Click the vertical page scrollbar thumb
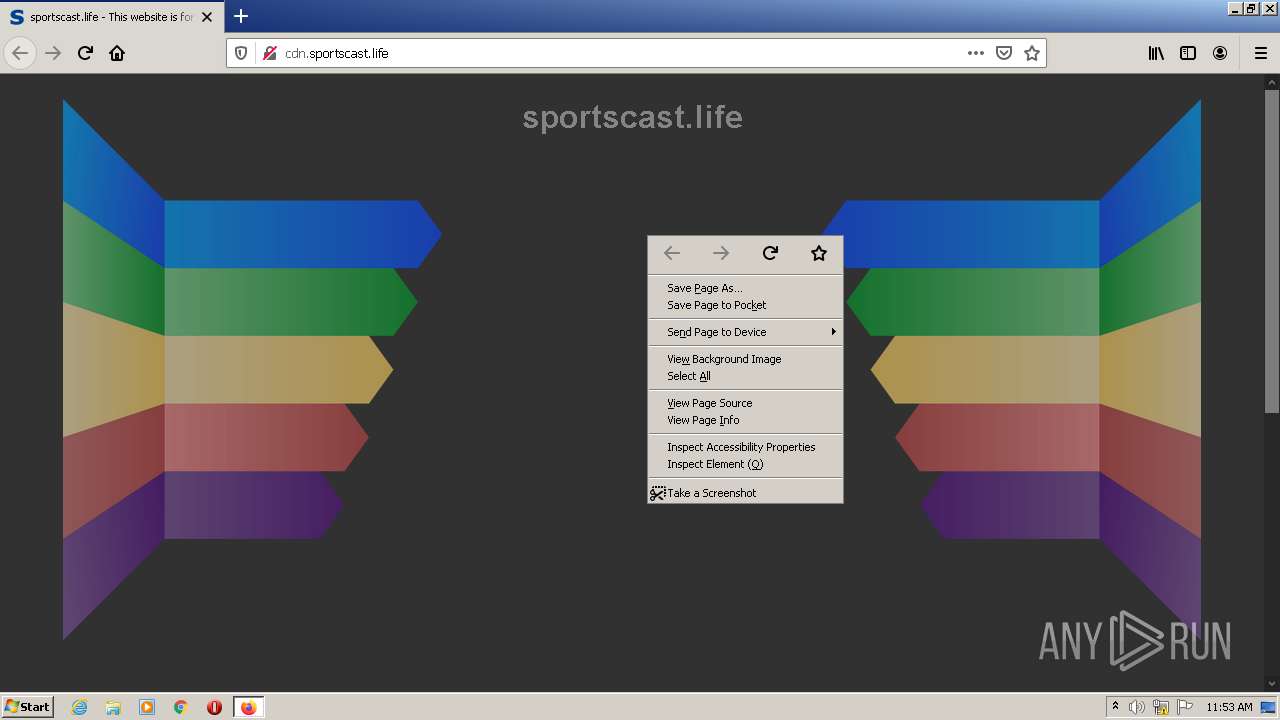 (x=1271, y=250)
